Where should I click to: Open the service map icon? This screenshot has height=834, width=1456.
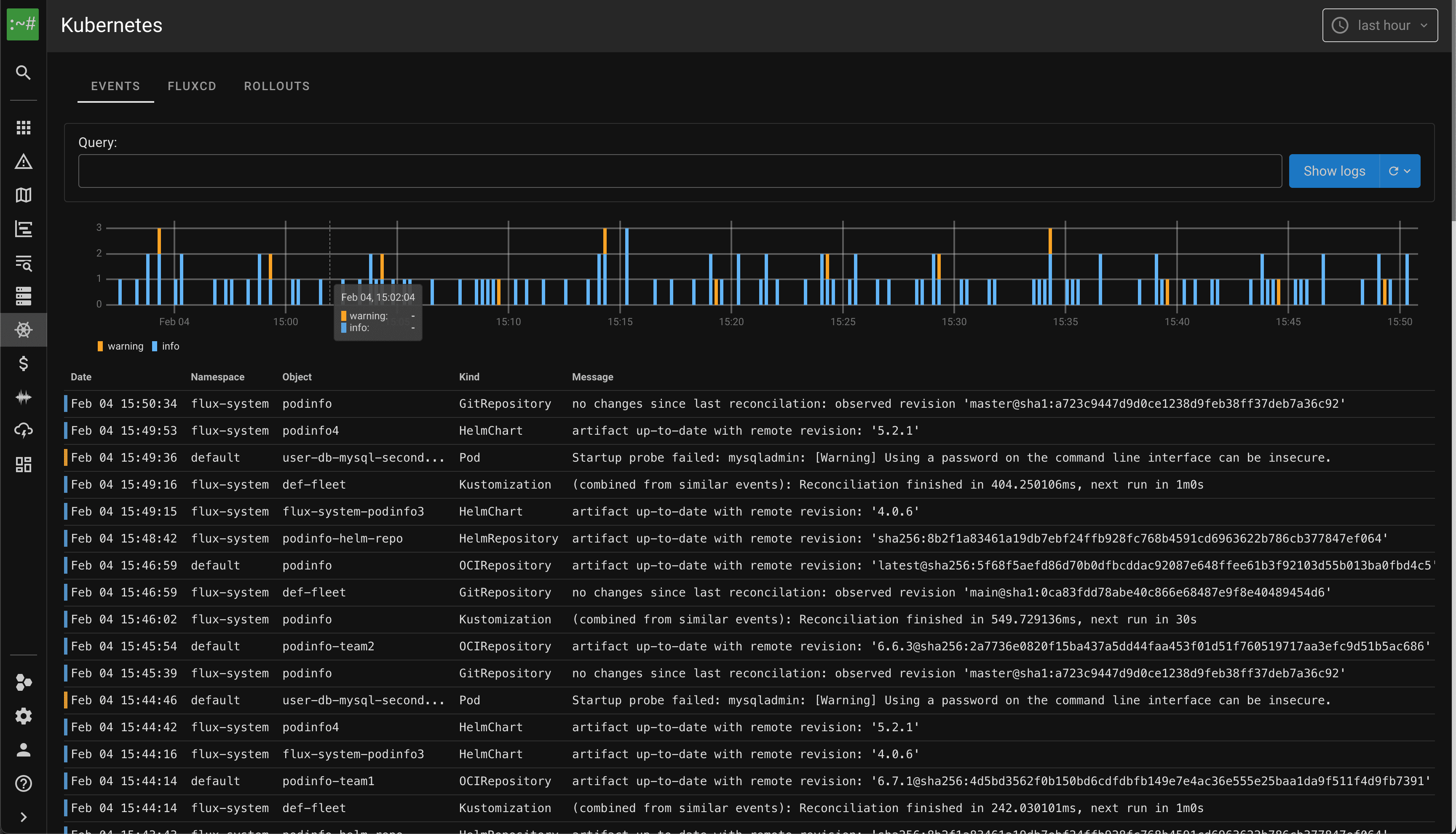(23, 195)
